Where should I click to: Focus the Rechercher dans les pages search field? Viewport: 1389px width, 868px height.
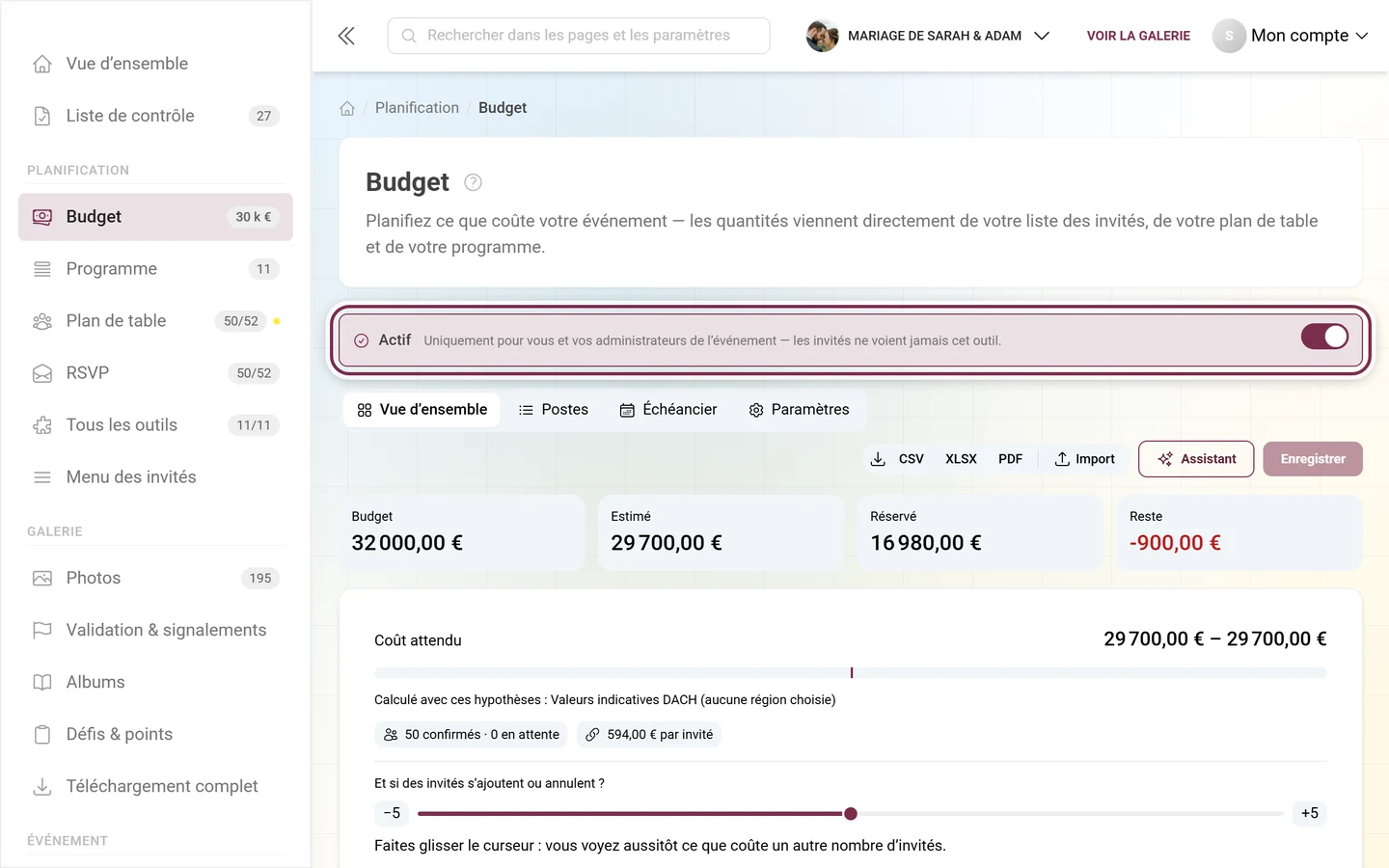[579, 36]
